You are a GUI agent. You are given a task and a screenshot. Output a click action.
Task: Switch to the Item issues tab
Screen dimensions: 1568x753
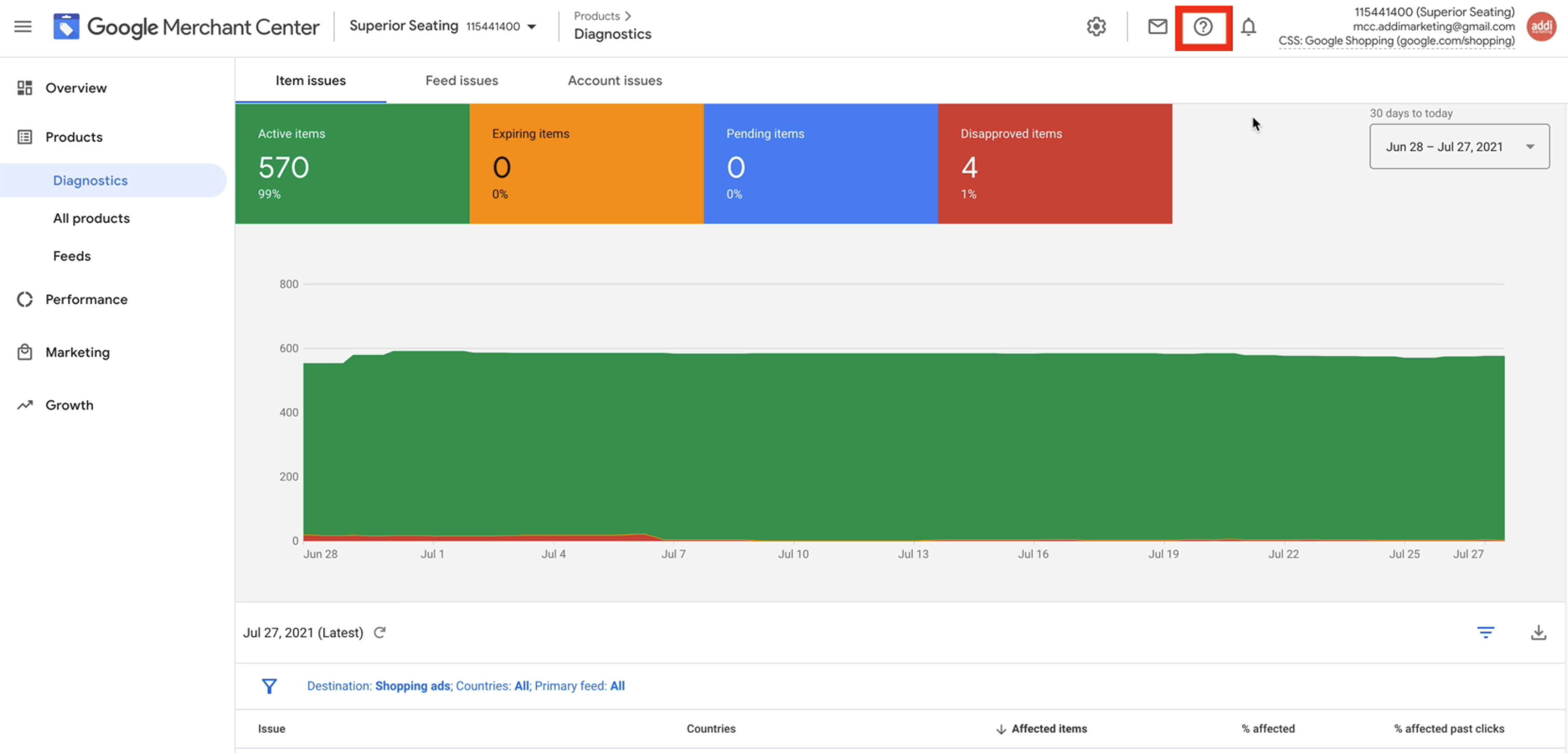click(310, 81)
